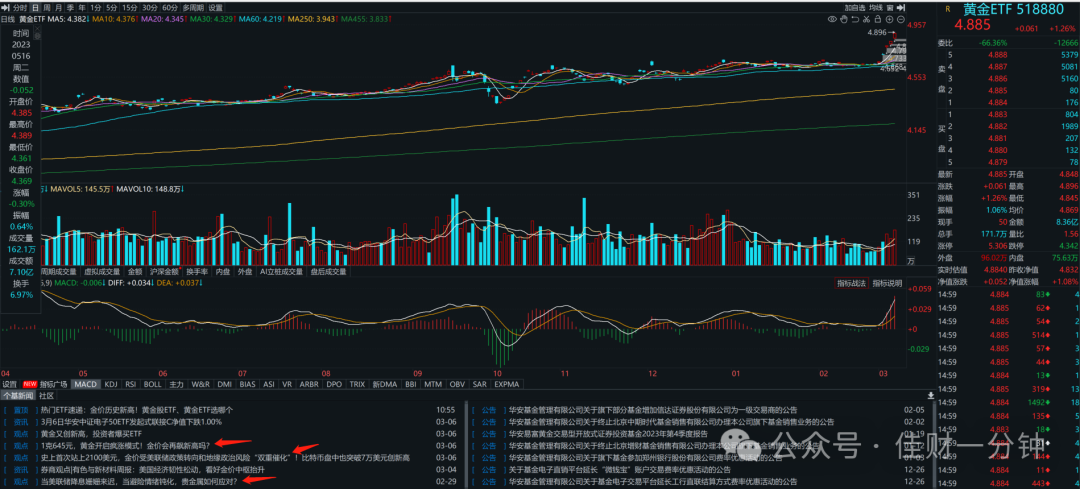Select the BOLL indicator tab
The image size is (1080, 489).
pyautogui.click(x=153, y=384)
